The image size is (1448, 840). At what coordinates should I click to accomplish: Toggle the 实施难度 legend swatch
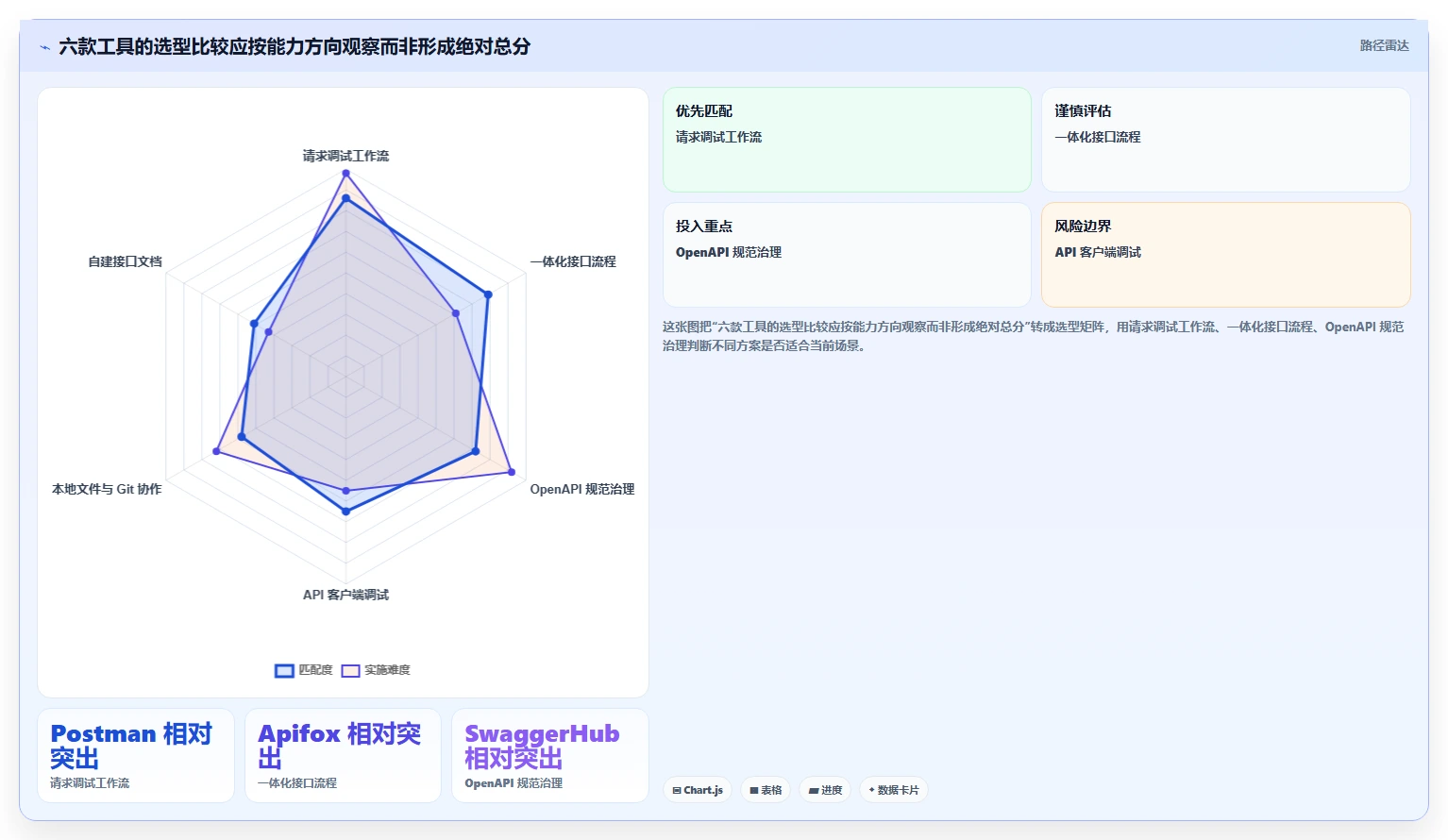[350, 670]
